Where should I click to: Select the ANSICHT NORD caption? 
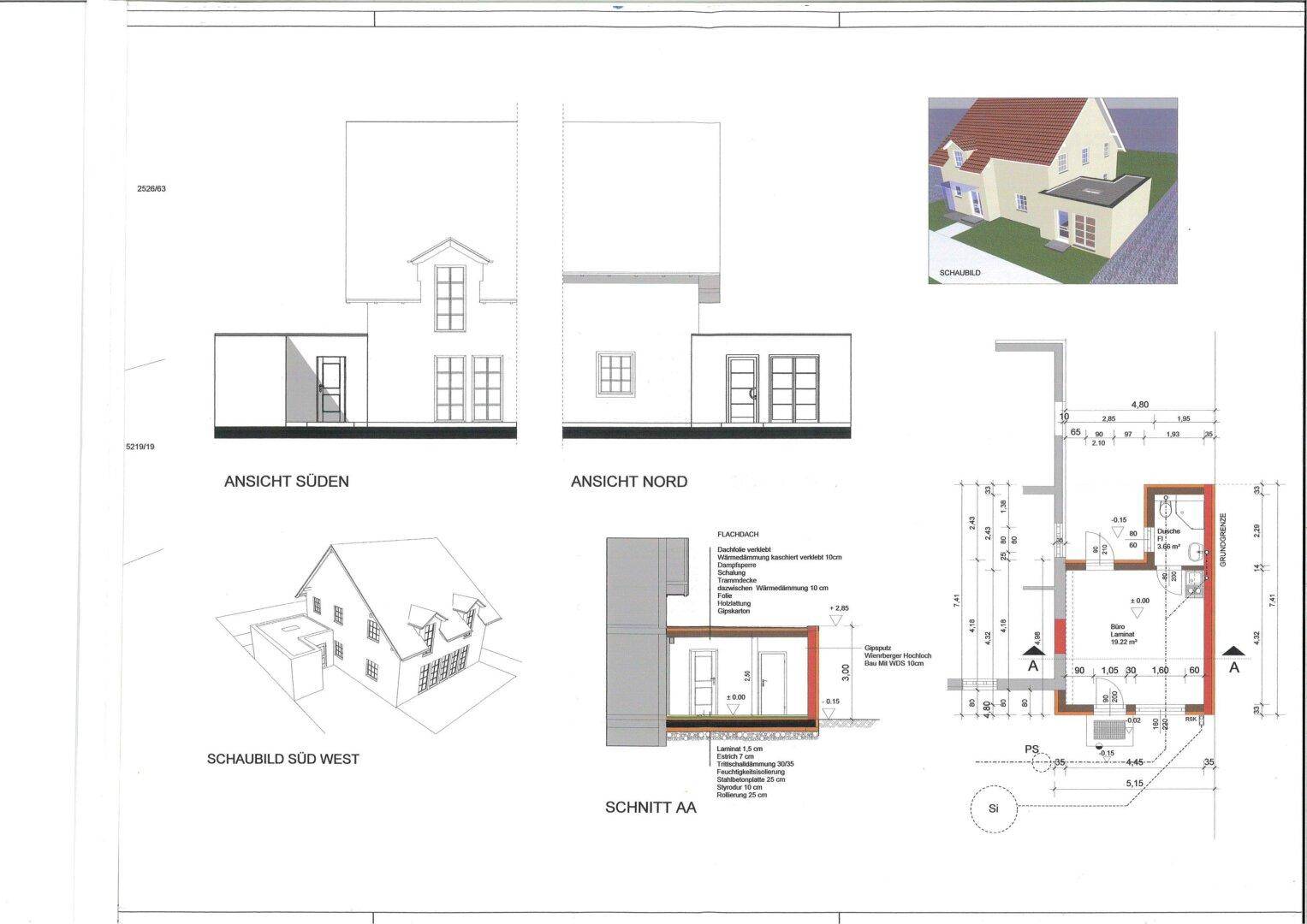pos(629,482)
